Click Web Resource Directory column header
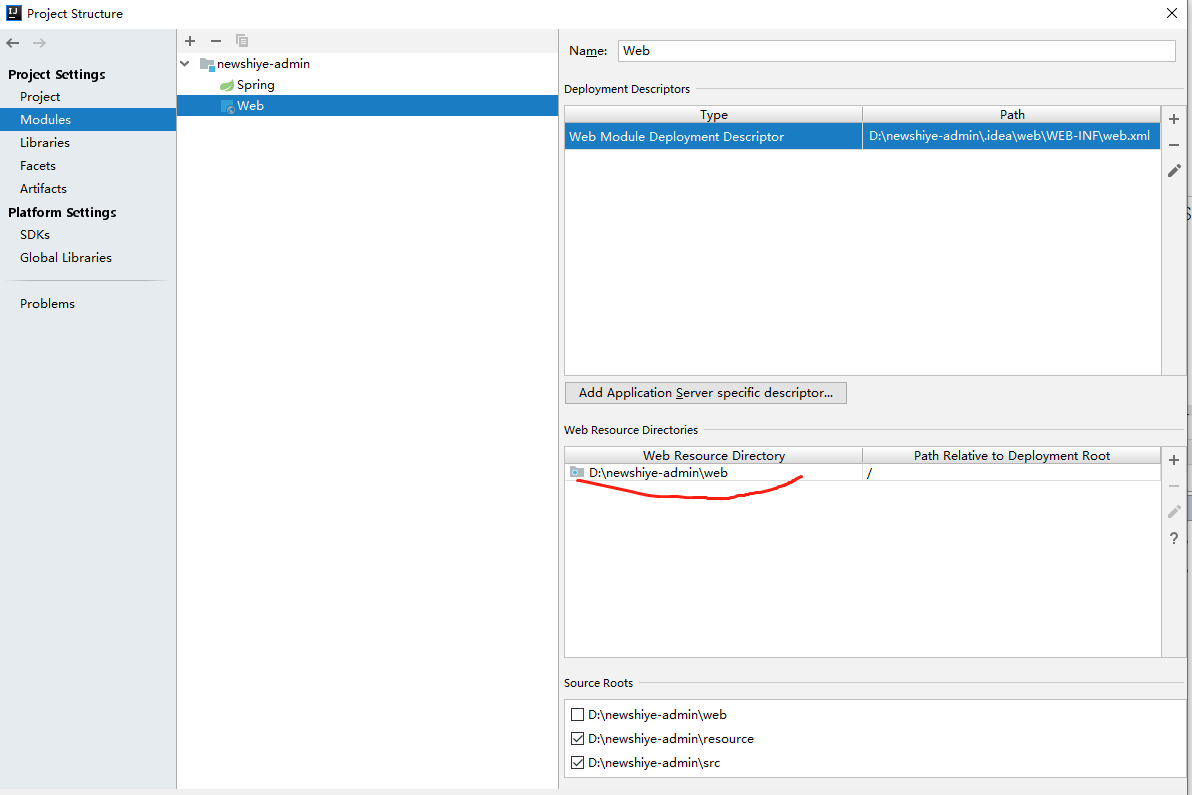Viewport: 1192px width, 795px height. pos(714,456)
